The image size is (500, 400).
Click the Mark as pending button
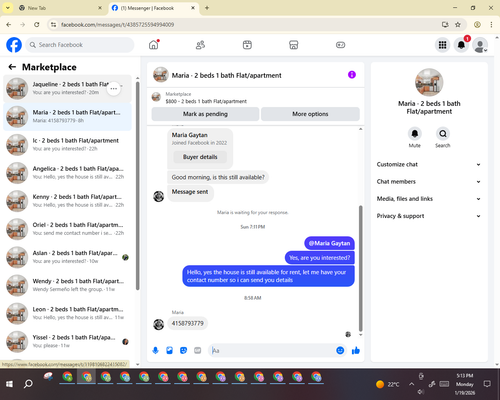point(205,114)
